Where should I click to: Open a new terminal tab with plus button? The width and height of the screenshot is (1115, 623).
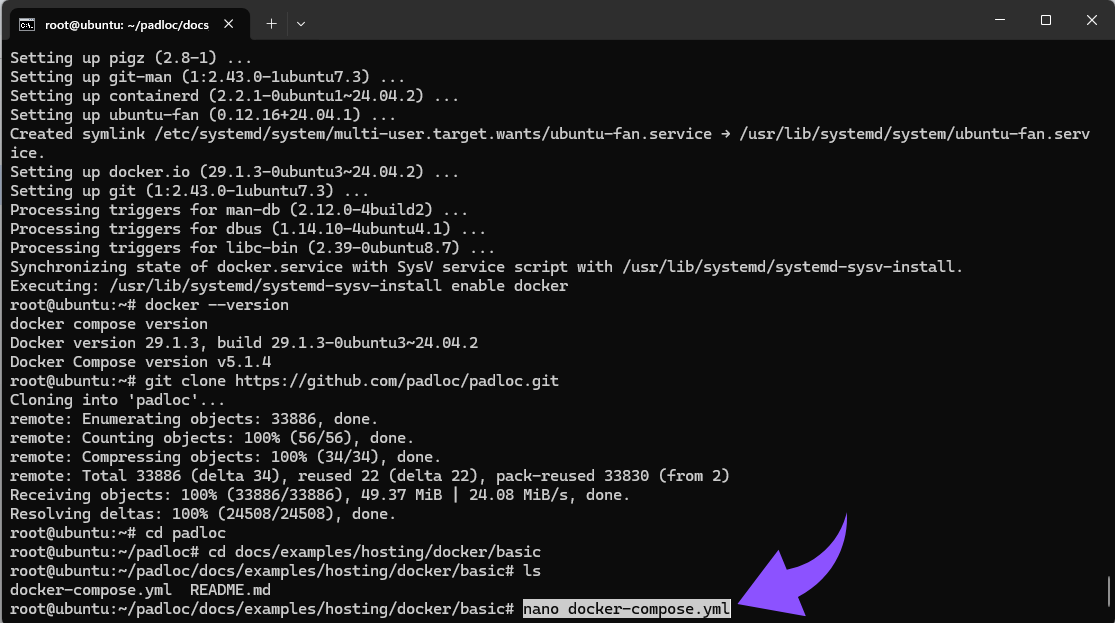(271, 24)
